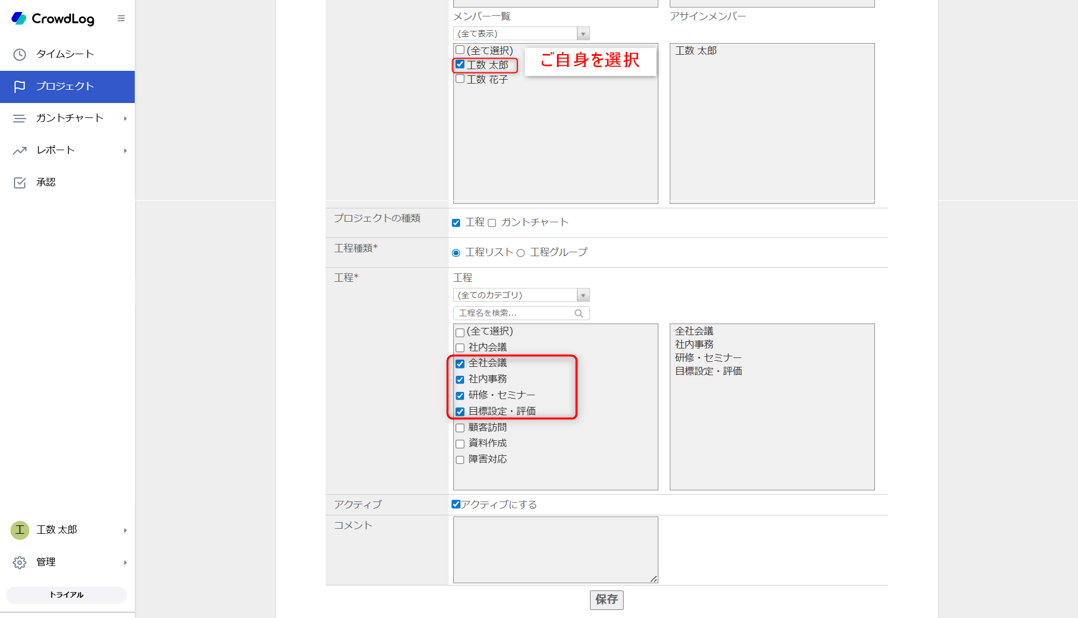
Task: Click the Gantt chart bars icon
Action: [x=19, y=118]
